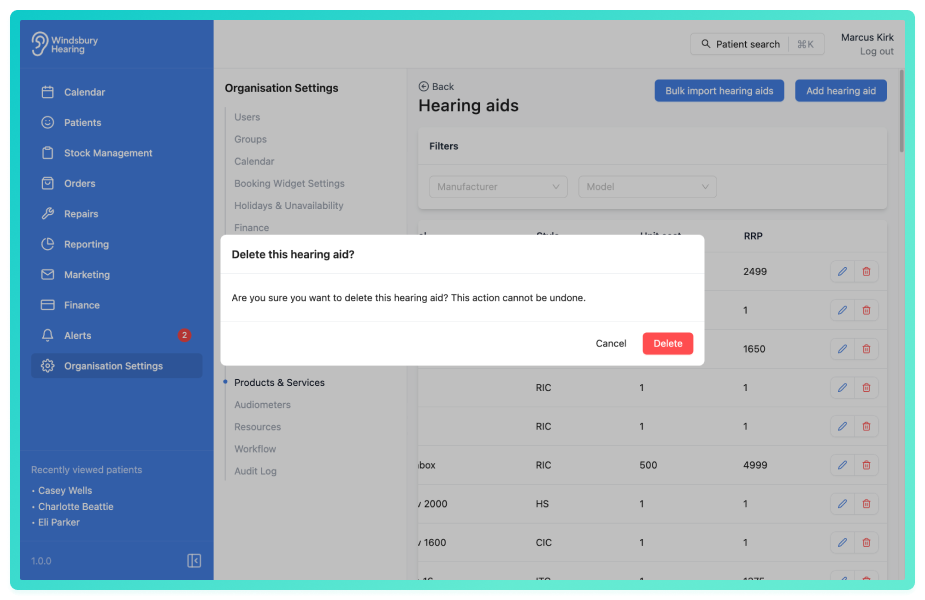This screenshot has width=925, height=600.
Task: Open Holidays & Unavailability settings
Action: point(288,205)
